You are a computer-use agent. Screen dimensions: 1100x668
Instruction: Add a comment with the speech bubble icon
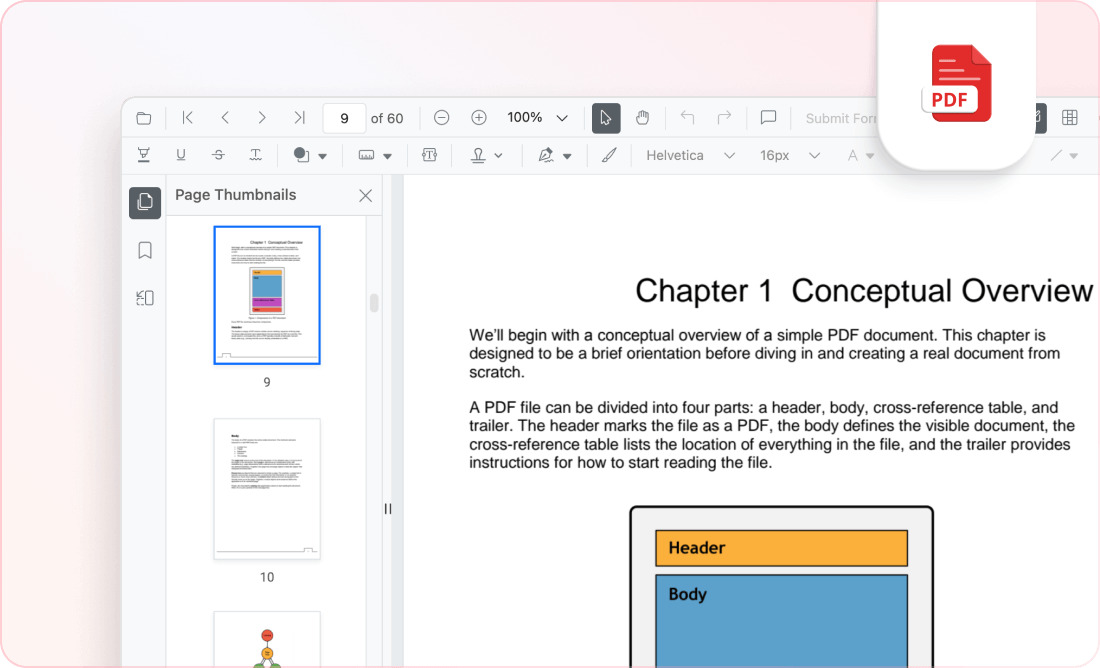coord(768,118)
